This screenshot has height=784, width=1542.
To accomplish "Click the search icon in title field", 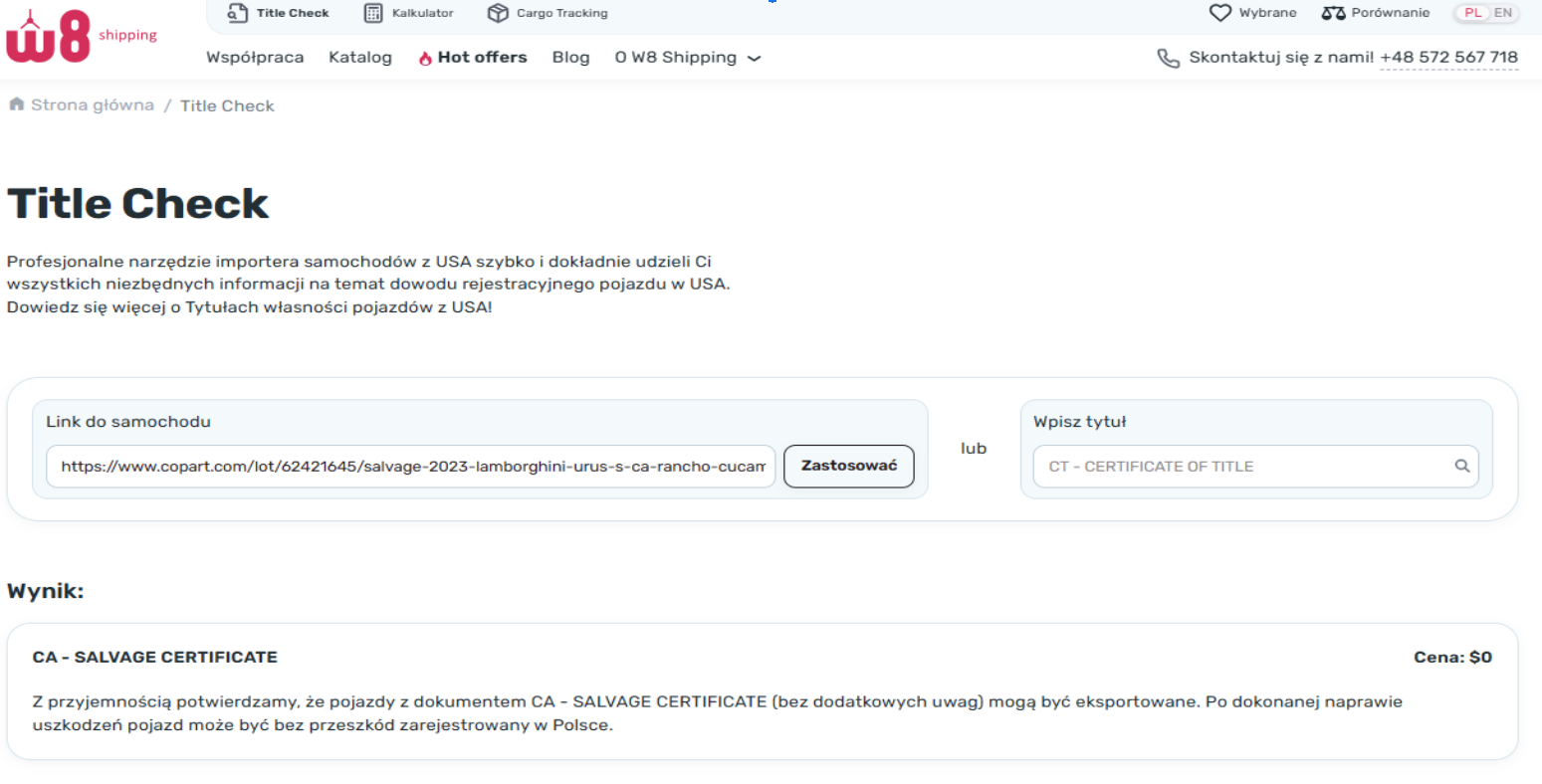I will [1461, 466].
